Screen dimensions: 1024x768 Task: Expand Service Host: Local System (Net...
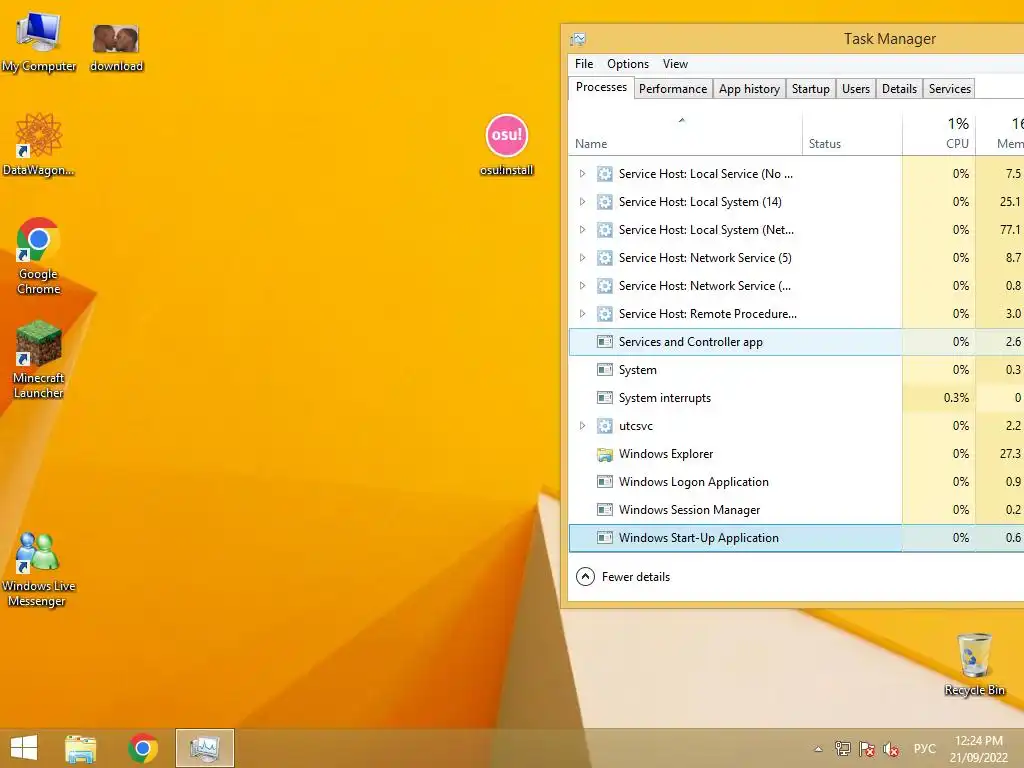tap(583, 230)
